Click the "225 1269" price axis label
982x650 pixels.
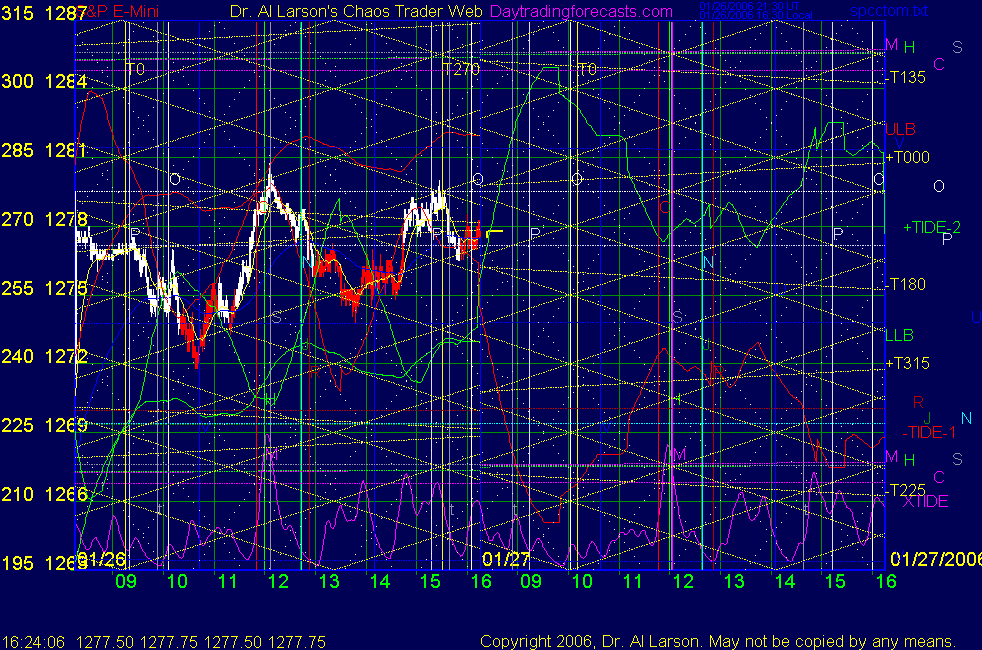[44, 425]
